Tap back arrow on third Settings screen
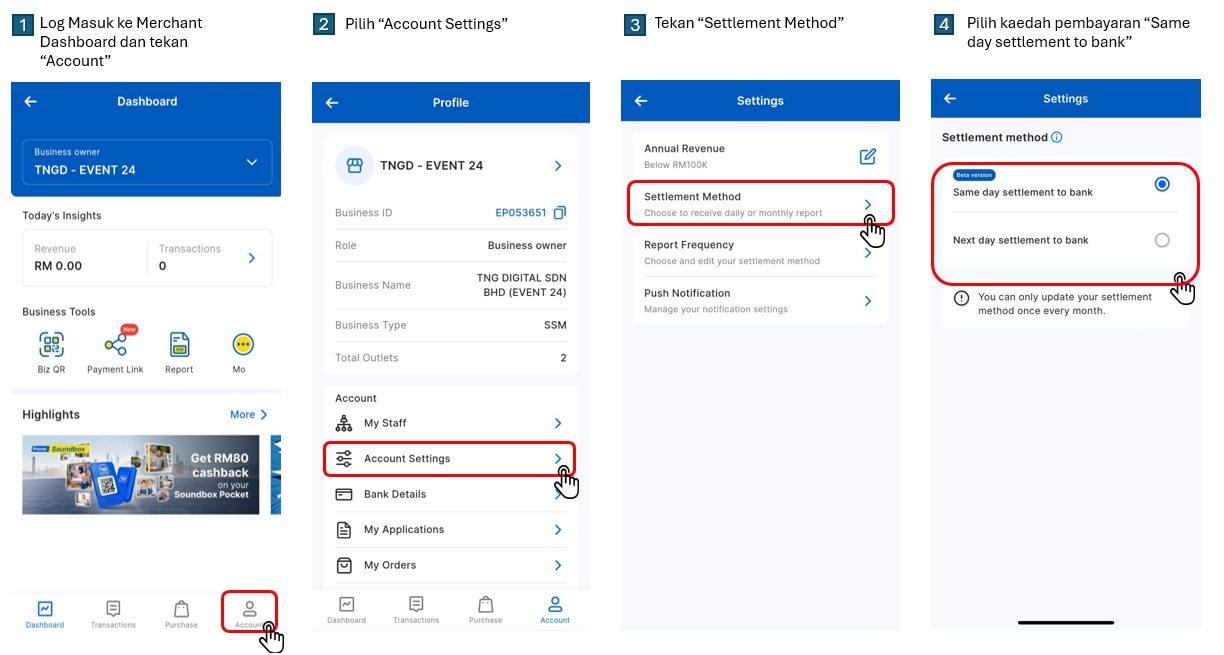 (x=641, y=101)
